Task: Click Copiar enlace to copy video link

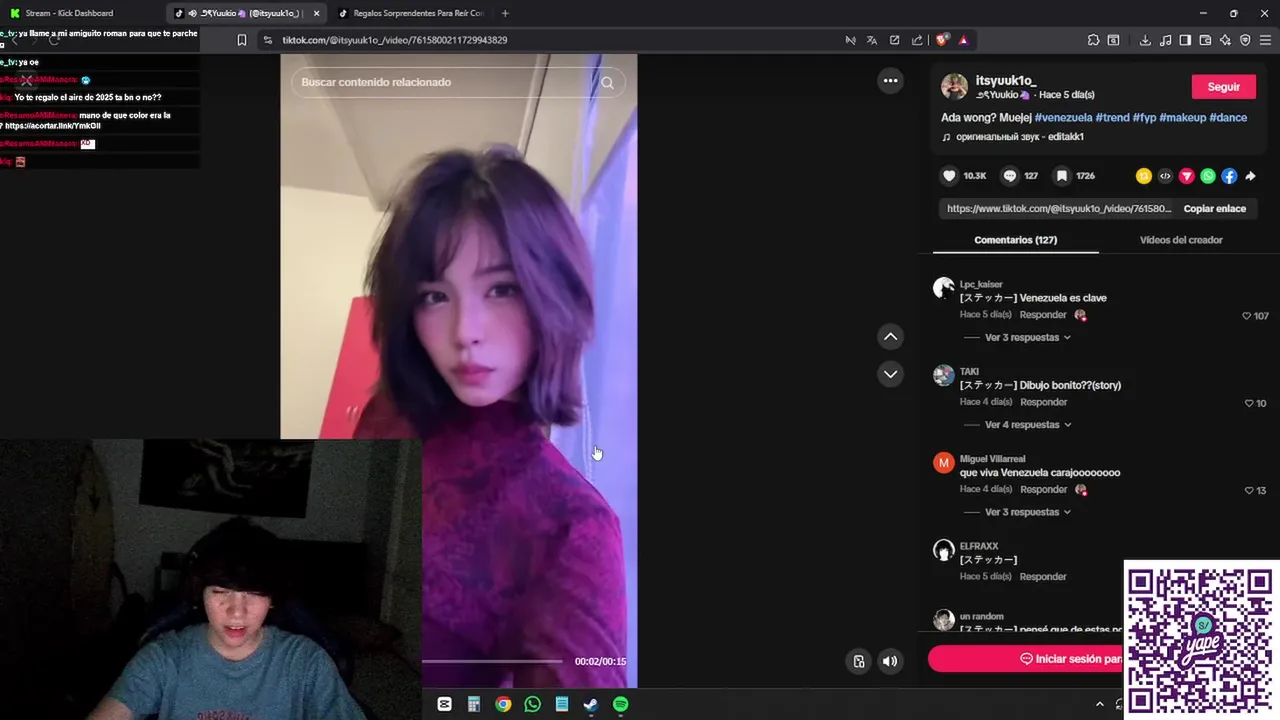Action: 1214,209
